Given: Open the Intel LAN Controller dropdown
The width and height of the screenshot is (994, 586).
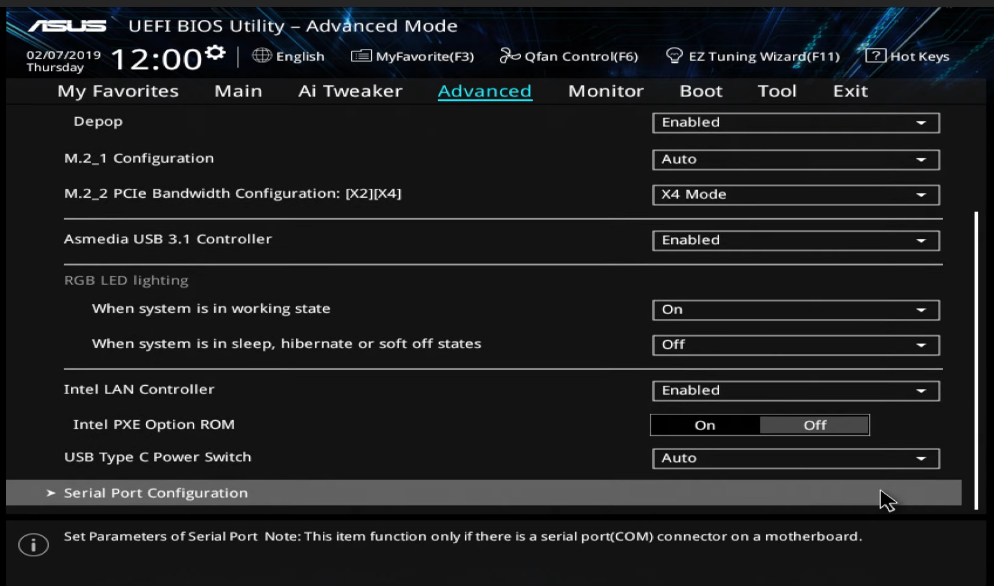Looking at the screenshot, I should click(x=796, y=391).
